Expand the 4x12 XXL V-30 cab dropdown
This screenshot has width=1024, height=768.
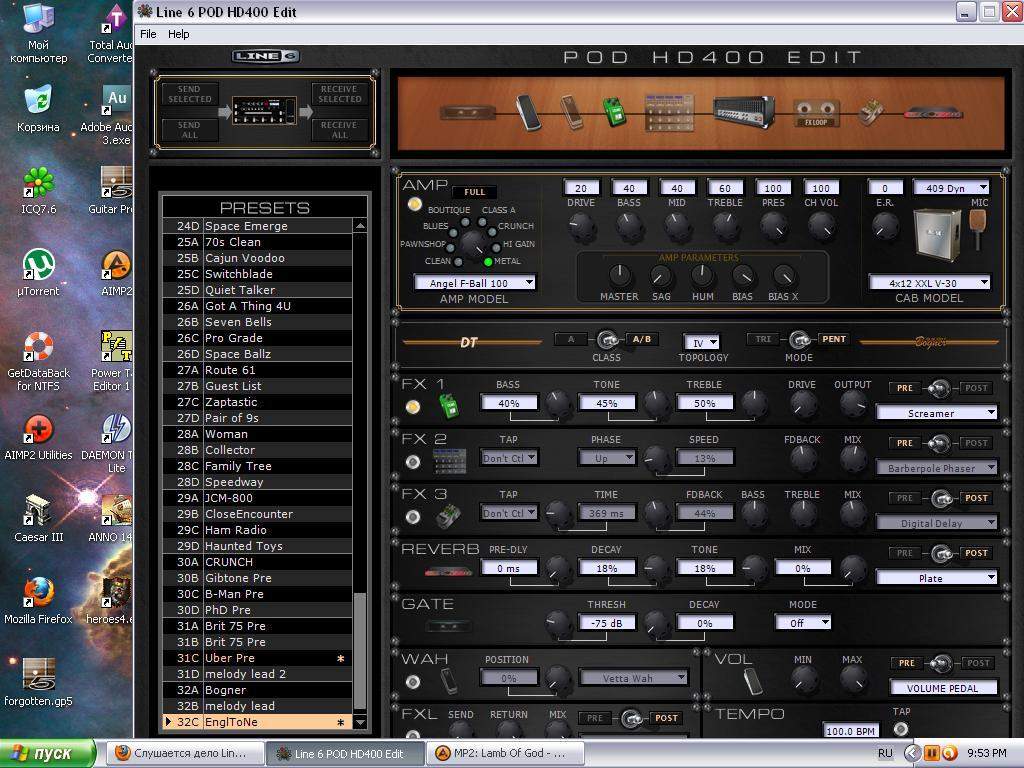pyautogui.click(x=929, y=283)
